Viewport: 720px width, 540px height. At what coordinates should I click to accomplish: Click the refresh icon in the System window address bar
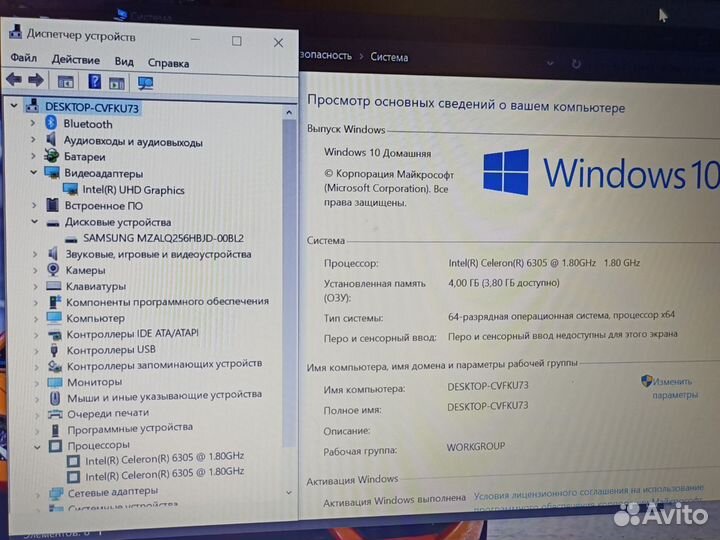click(x=576, y=63)
